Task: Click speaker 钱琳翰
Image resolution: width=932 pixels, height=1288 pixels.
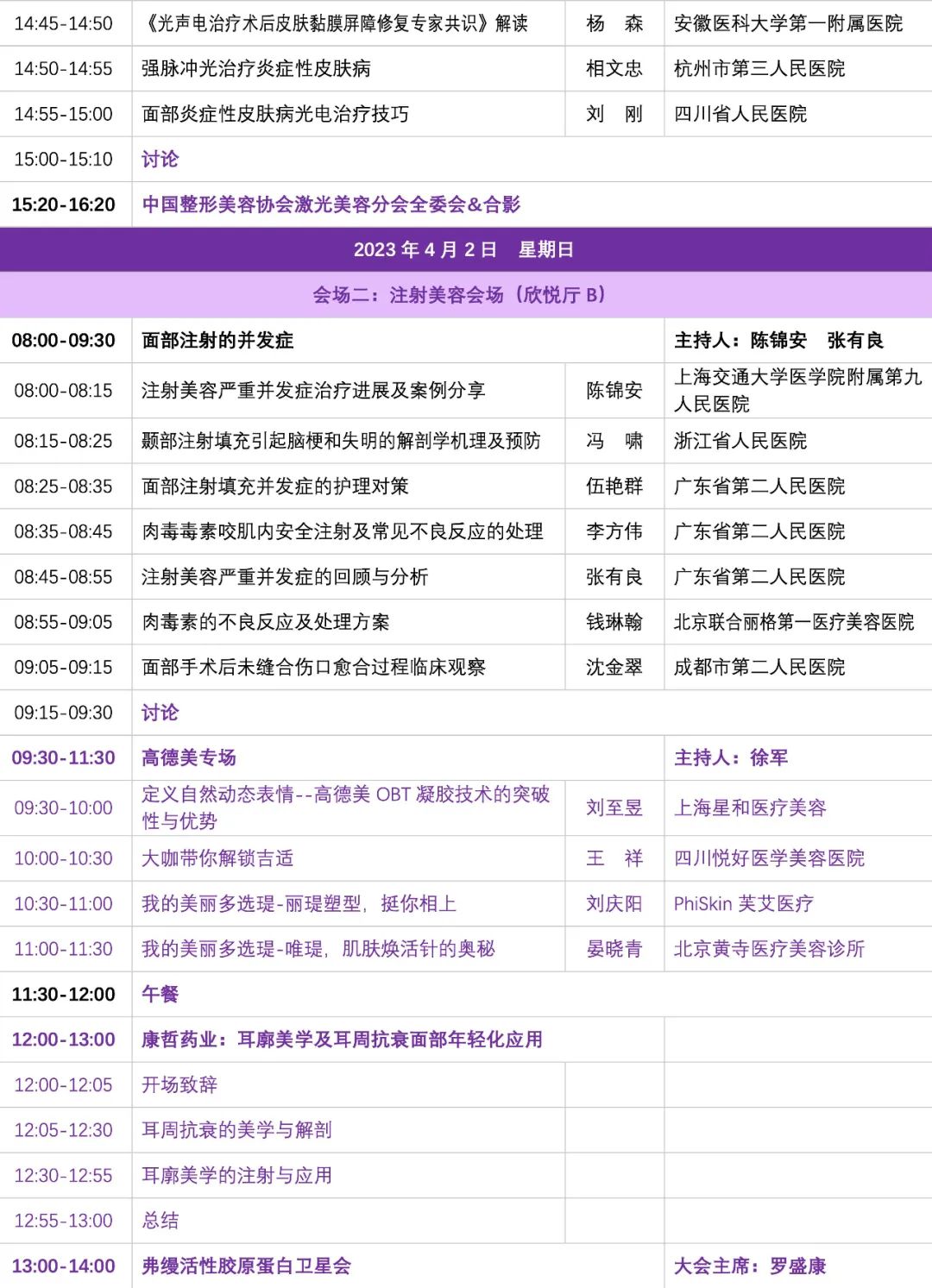Action: 614,622
